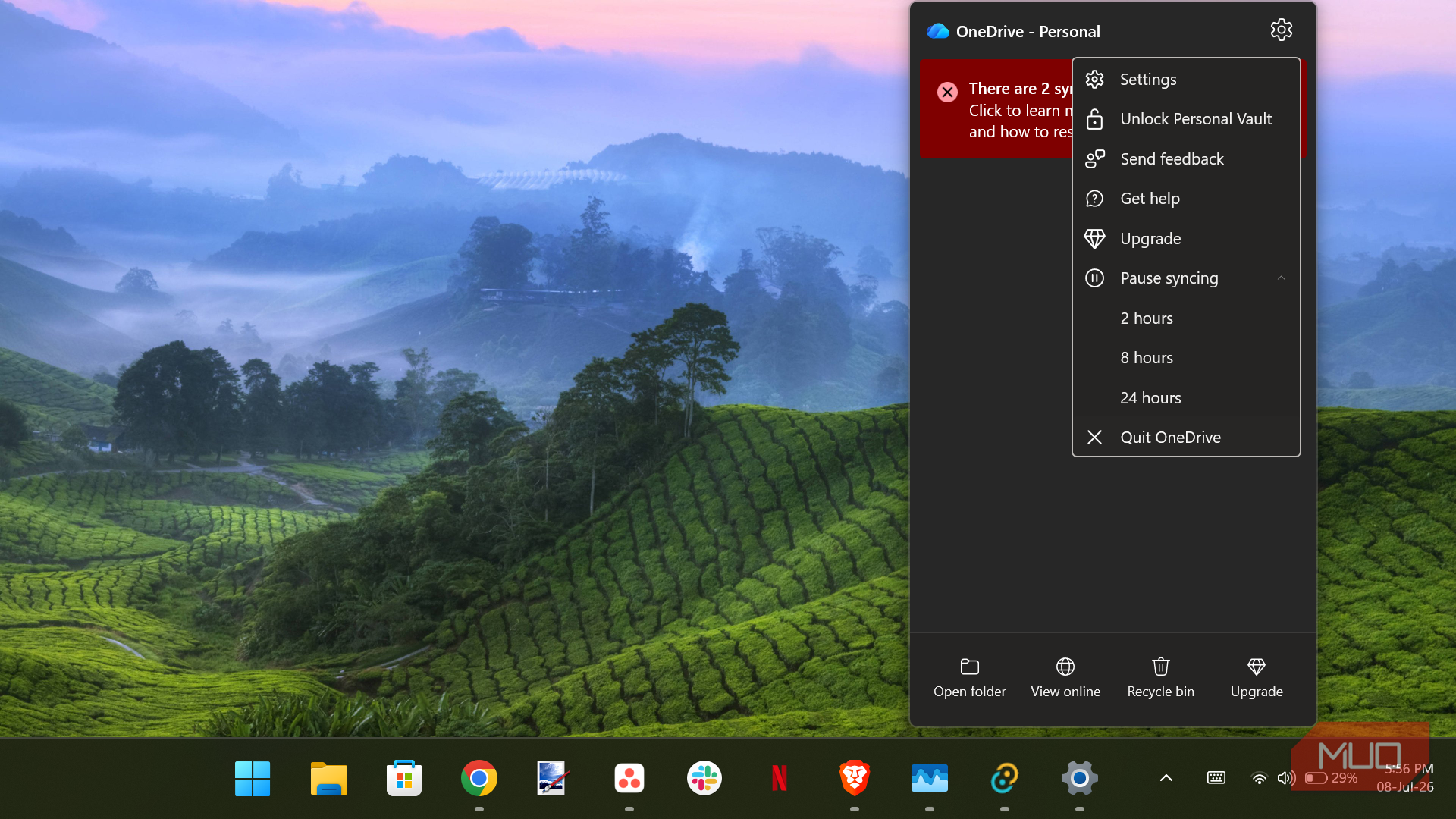Select Get help menu entry
The image size is (1456, 819).
(1186, 199)
